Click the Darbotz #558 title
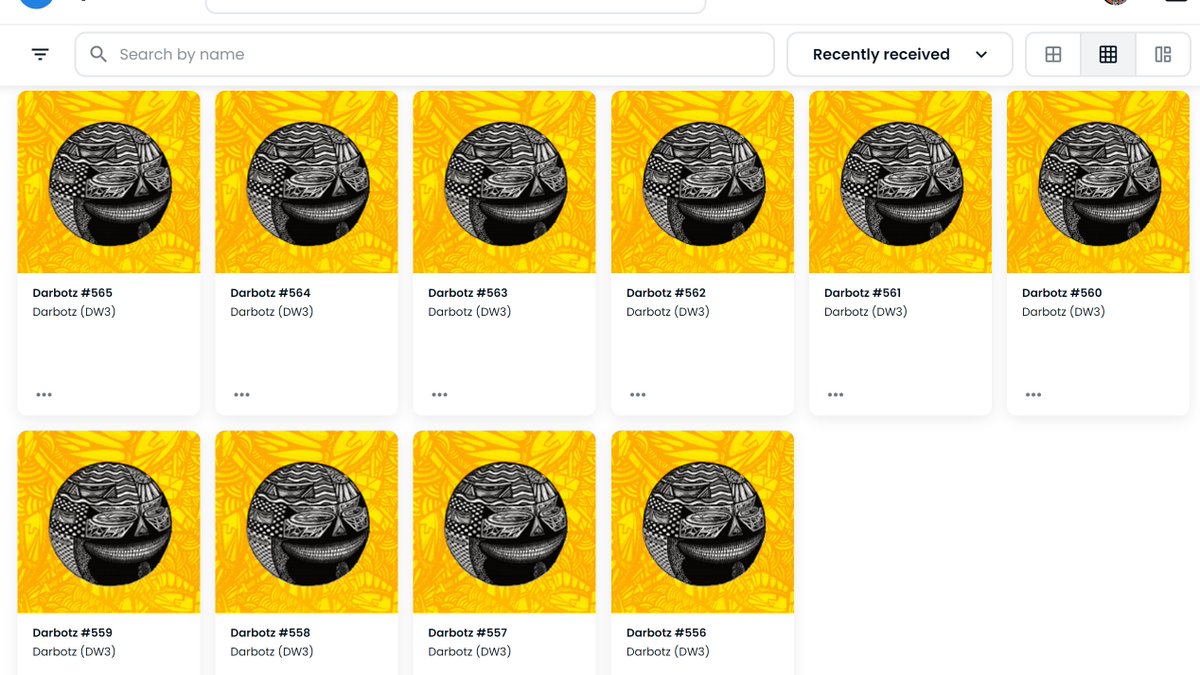 point(270,633)
